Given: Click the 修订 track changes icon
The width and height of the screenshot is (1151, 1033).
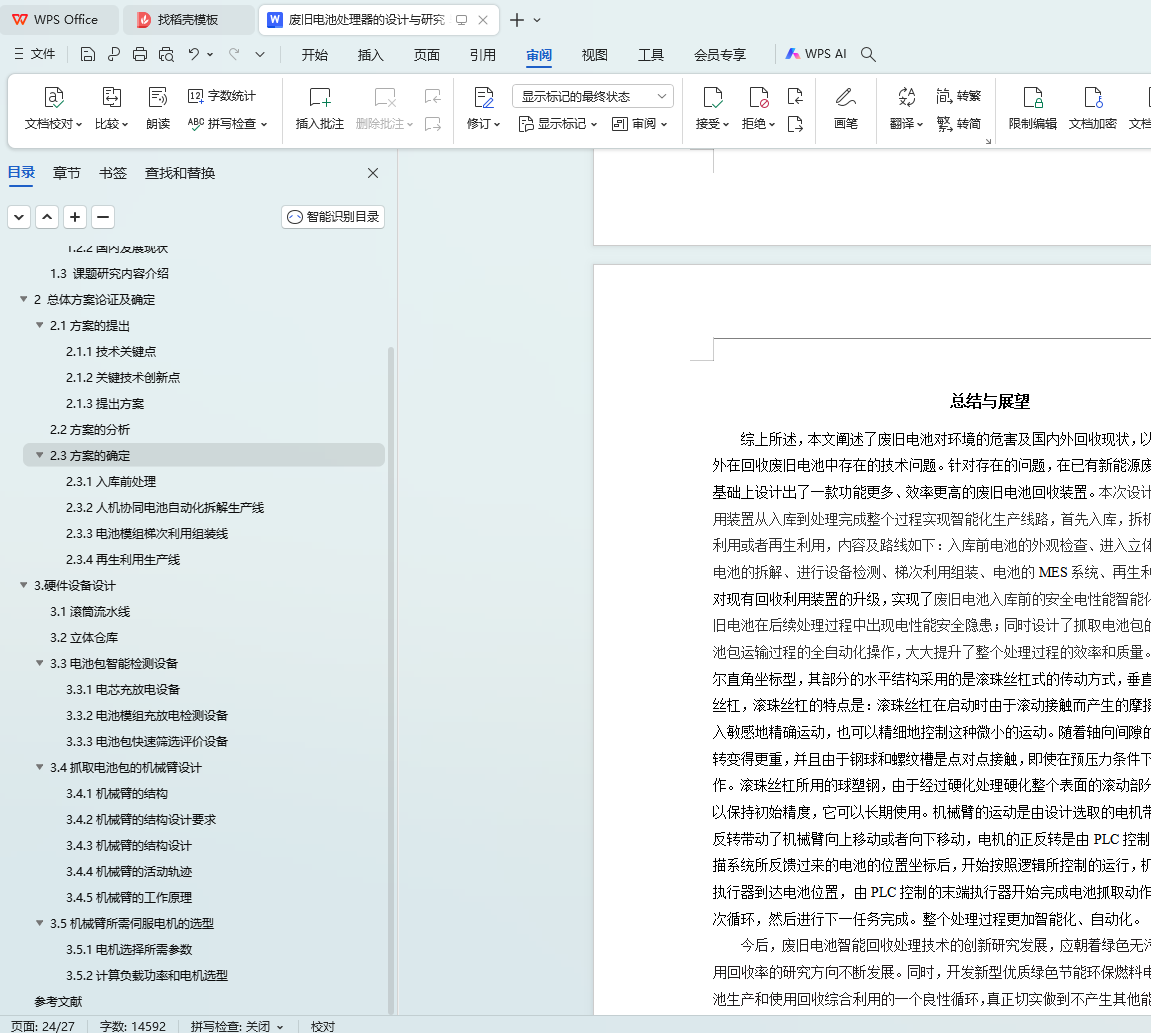Looking at the screenshot, I should tap(483, 108).
